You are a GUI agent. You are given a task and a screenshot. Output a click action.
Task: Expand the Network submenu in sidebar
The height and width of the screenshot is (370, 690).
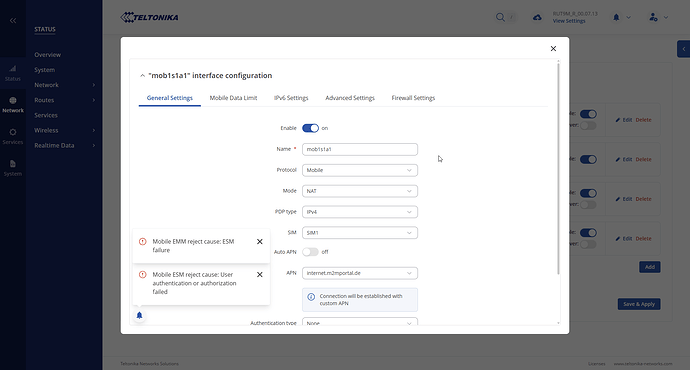point(94,85)
